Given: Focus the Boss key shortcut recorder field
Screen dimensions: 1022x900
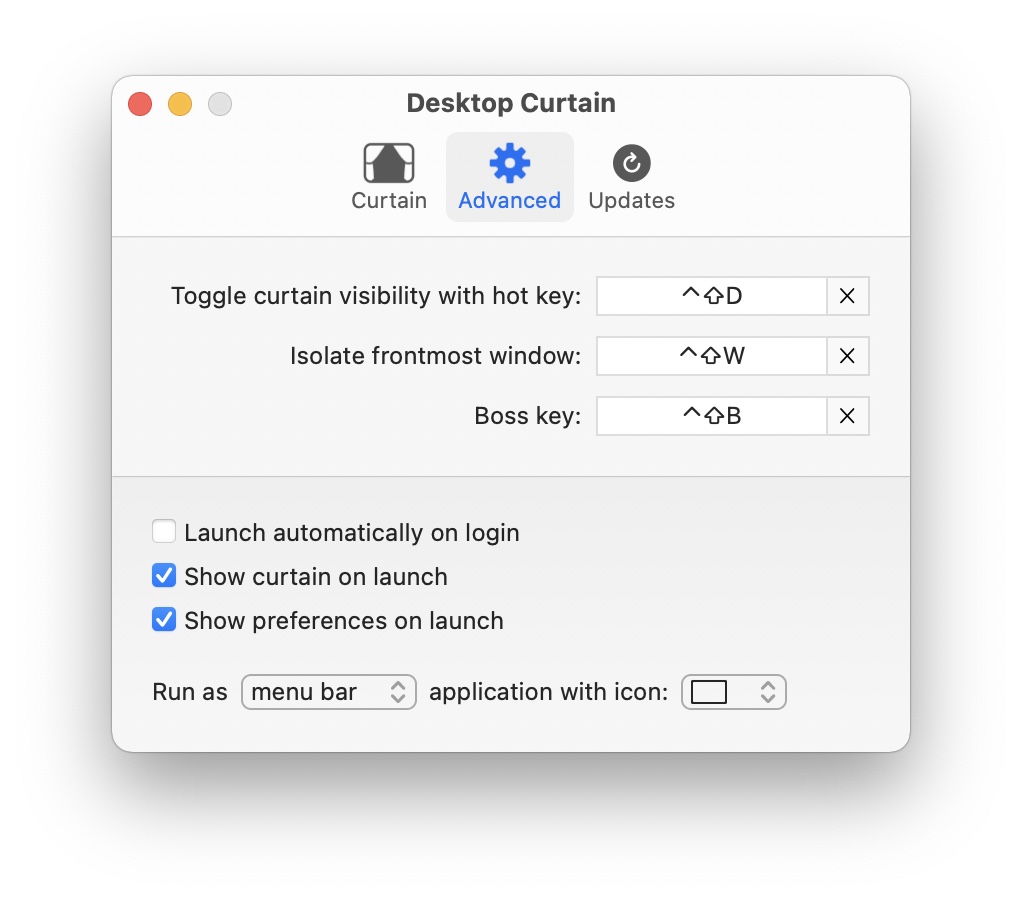Looking at the screenshot, I should [711, 416].
